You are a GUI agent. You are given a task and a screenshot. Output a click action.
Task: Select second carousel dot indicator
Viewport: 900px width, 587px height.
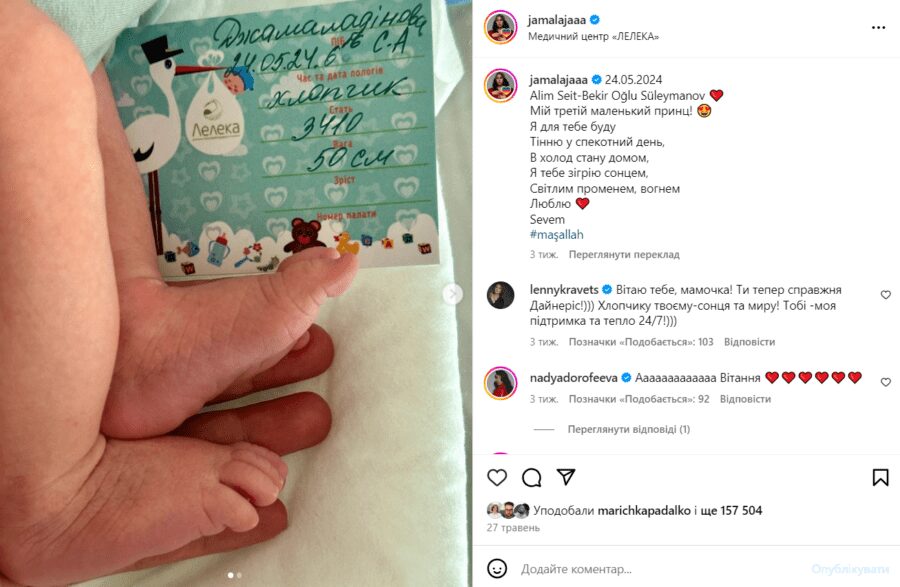click(239, 574)
